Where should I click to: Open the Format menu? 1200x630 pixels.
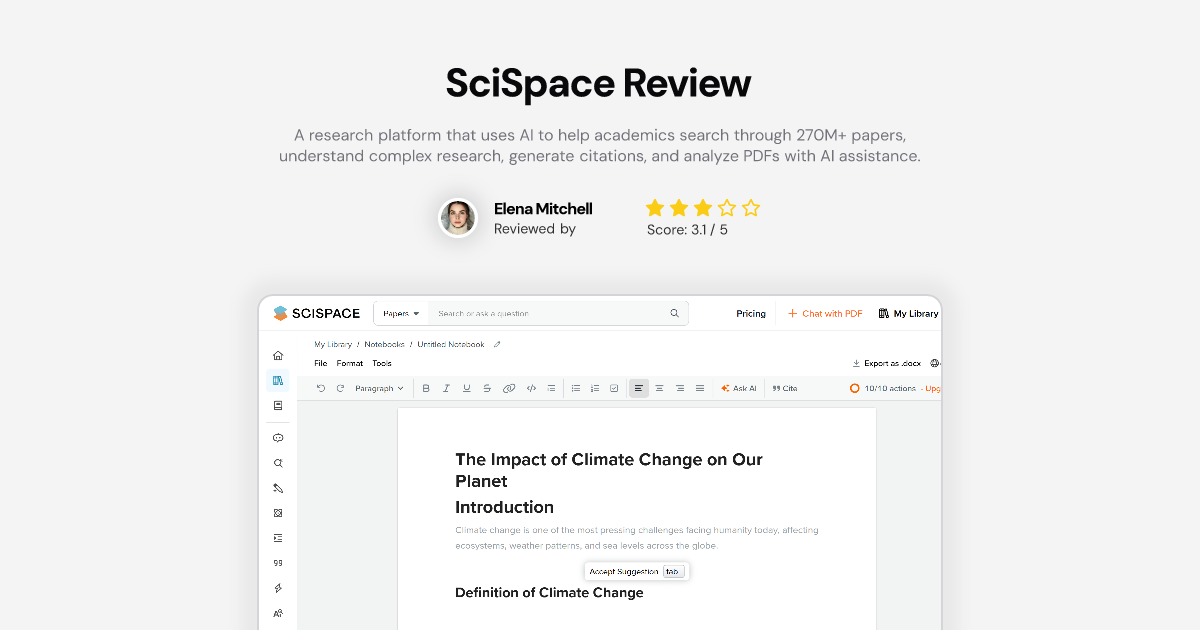coord(350,363)
